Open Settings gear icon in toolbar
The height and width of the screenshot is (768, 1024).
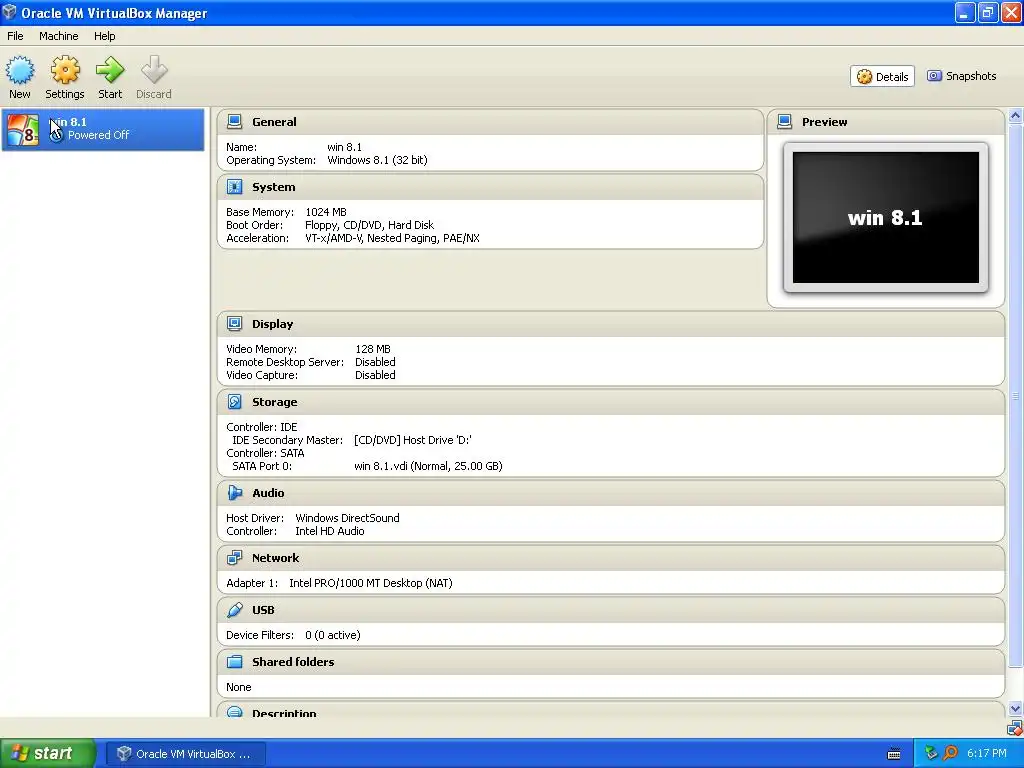click(x=65, y=70)
